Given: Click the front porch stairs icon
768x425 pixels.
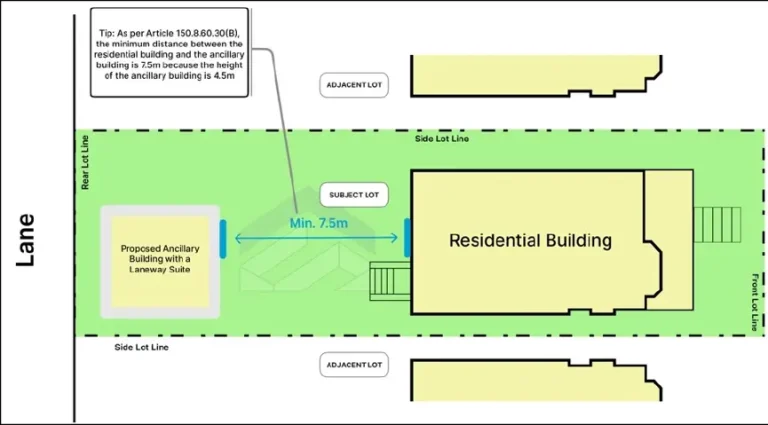Looking at the screenshot, I should [x=717, y=225].
